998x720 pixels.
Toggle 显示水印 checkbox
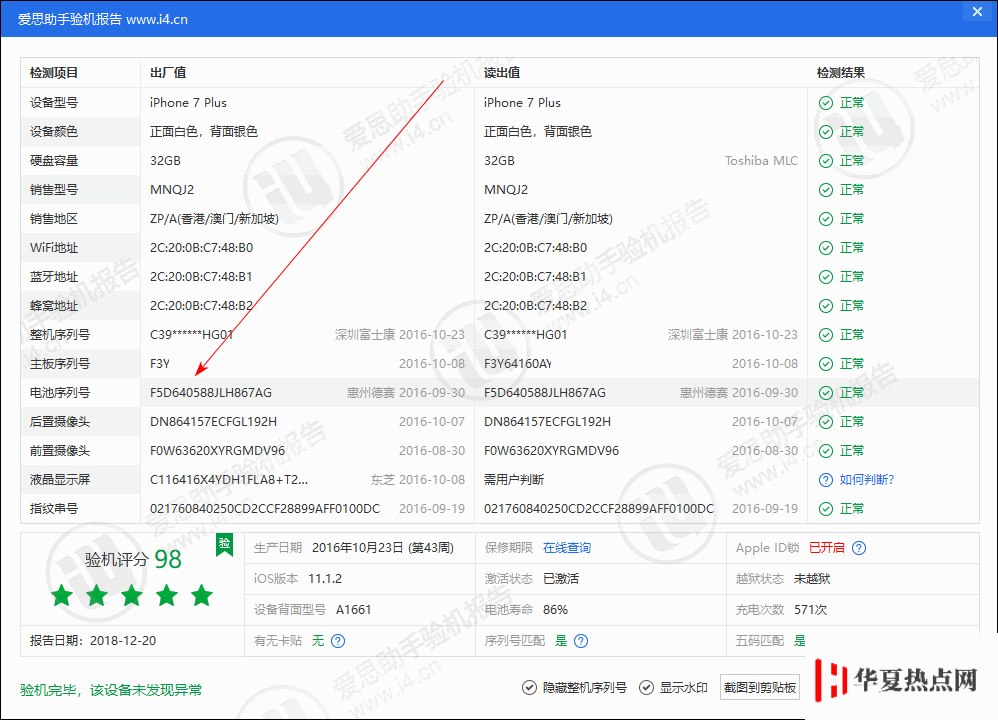(646, 688)
